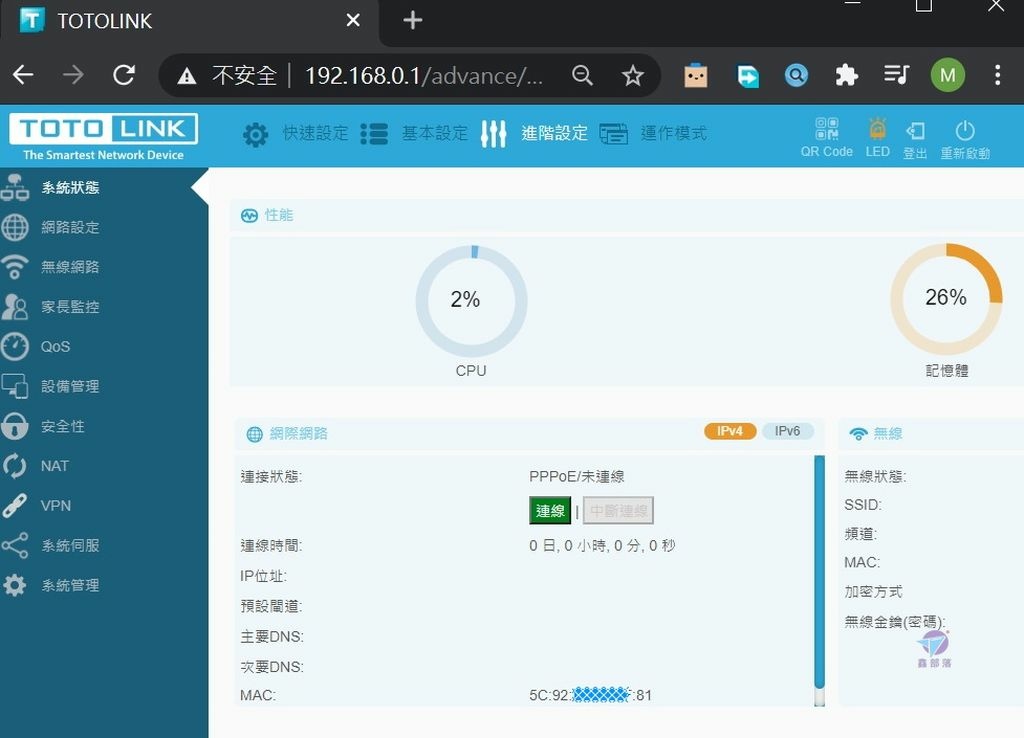Open 基本設定 menu
The width and height of the screenshot is (1024, 738).
[x=435, y=133]
